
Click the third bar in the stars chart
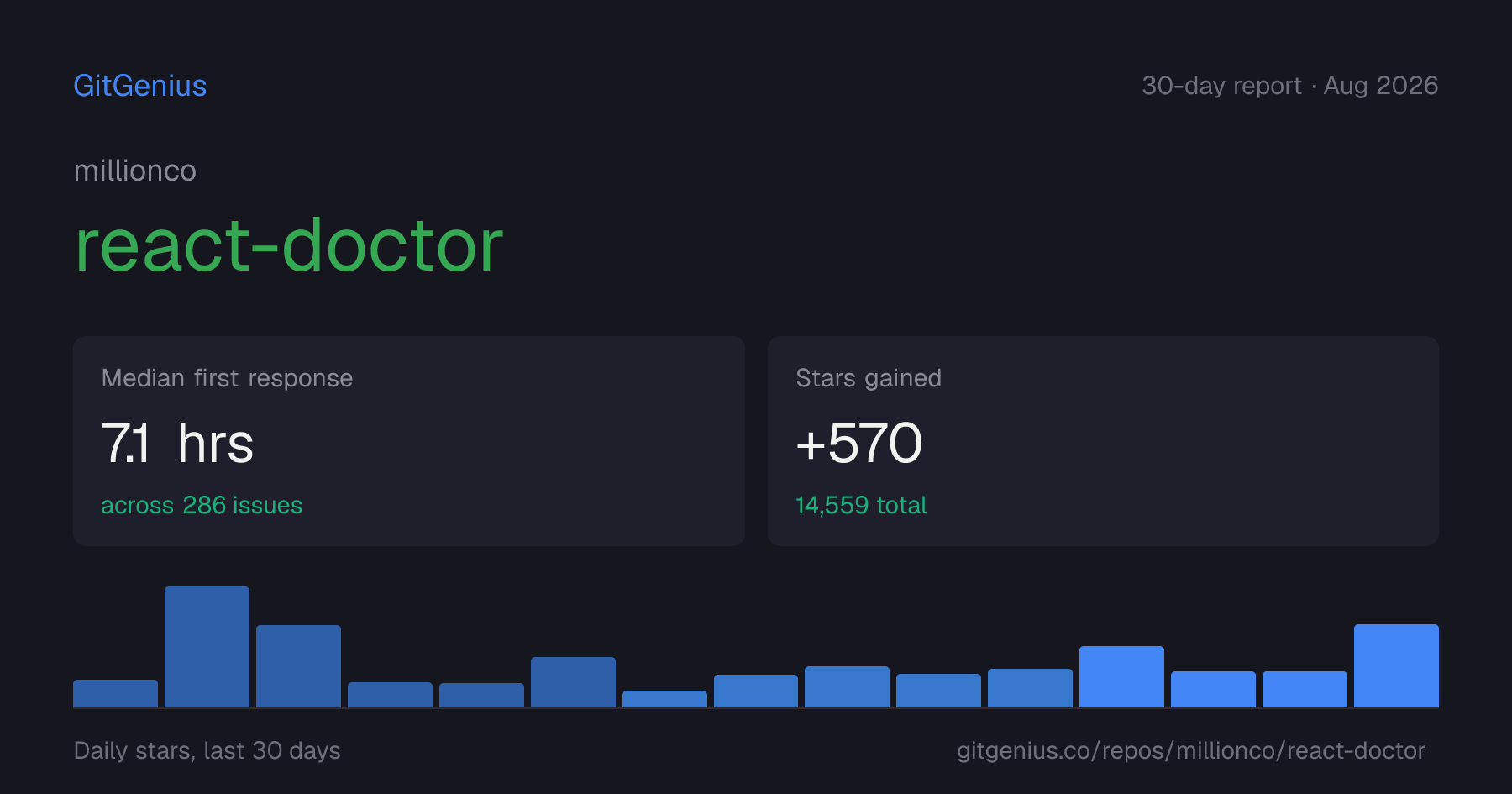[x=298, y=666]
